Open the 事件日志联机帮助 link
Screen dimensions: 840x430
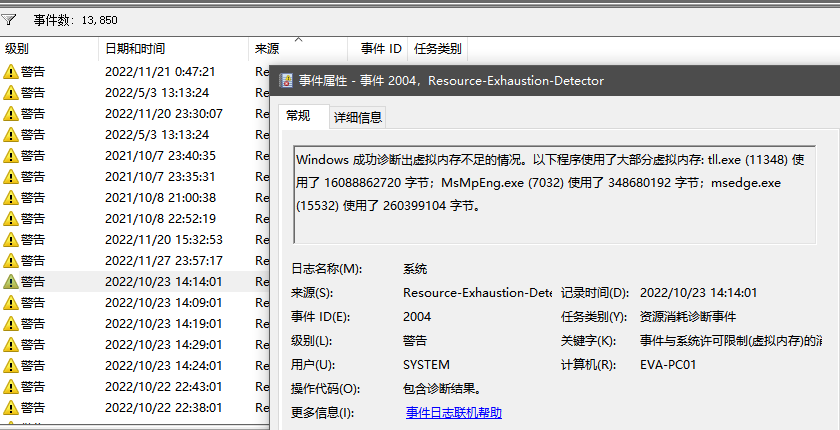pyautogui.click(x=453, y=412)
